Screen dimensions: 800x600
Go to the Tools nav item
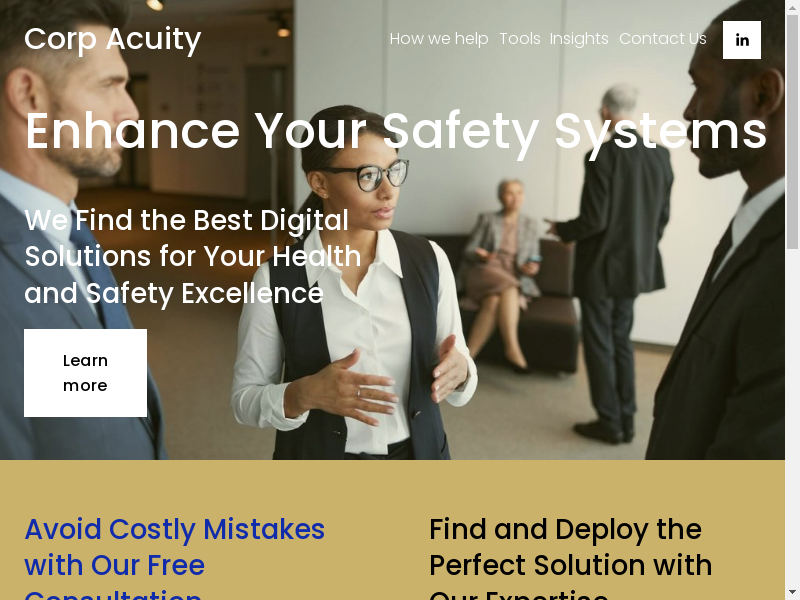pyautogui.click(x=519, y=39)
